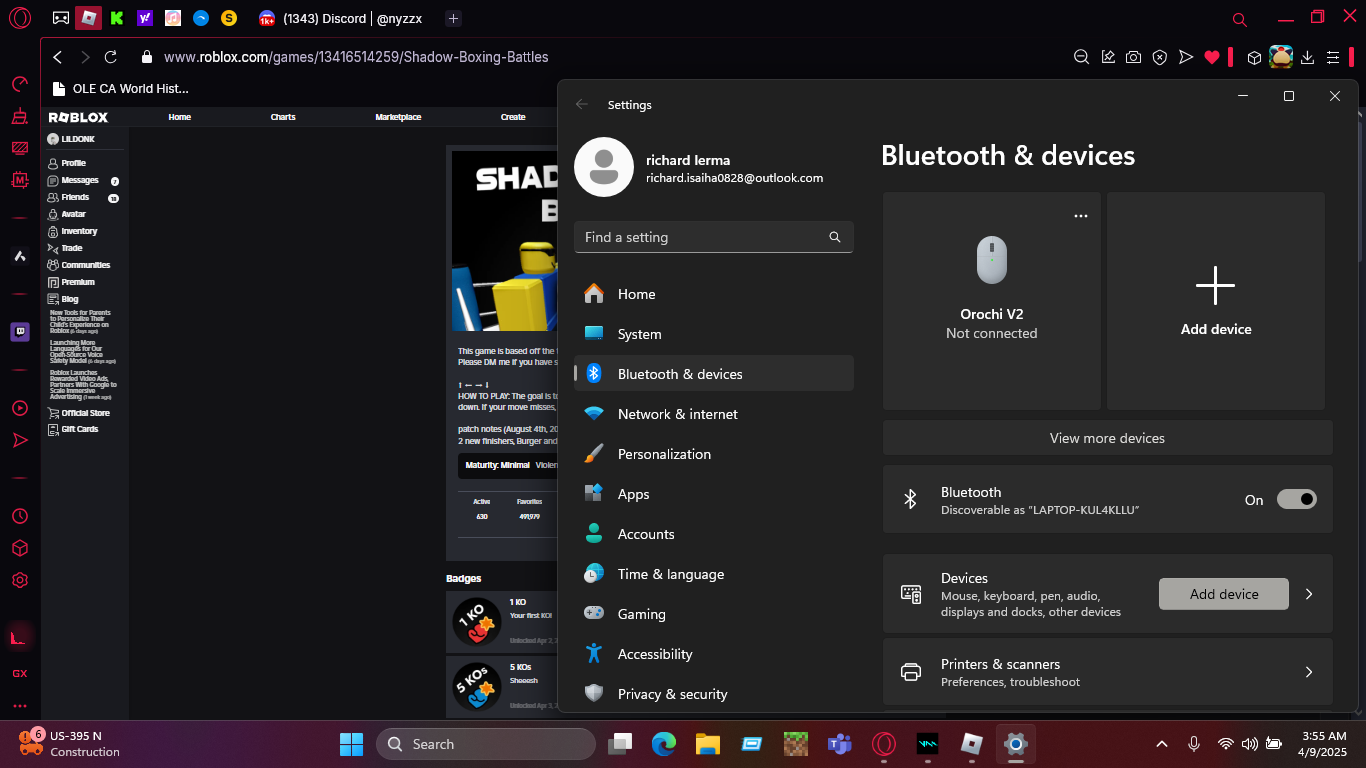Screen dimensions: 1366x768
Task: Open Roblox Charts nav link
Action: [x=283, y=117]
